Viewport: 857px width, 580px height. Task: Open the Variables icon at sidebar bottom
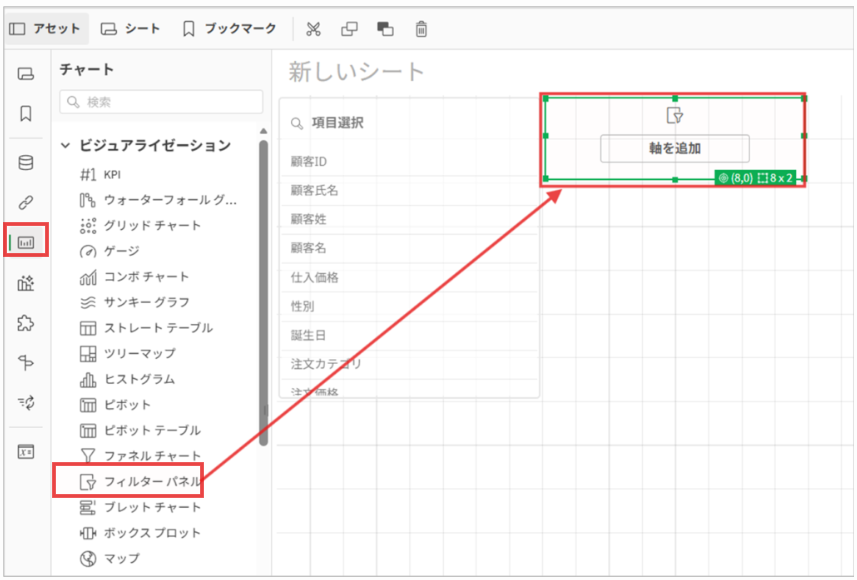tap(26, 451)
